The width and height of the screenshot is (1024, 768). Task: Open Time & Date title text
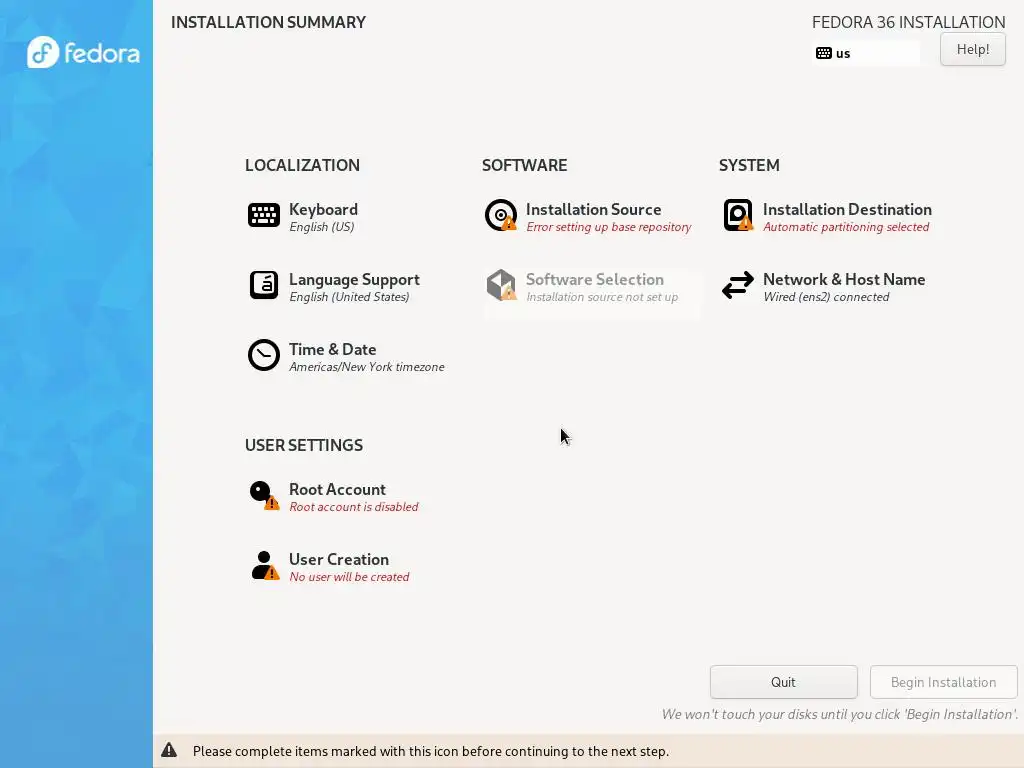point(332,349)
